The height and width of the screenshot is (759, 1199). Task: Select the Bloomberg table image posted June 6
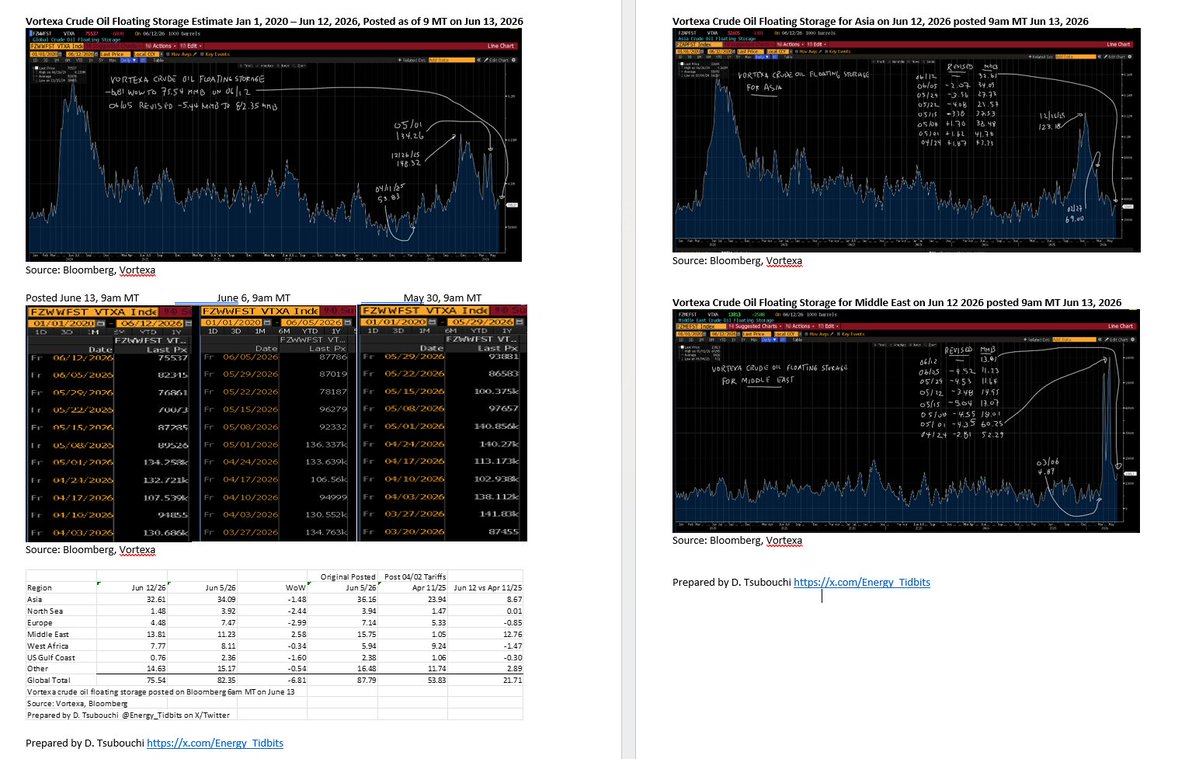pos(278,423)
